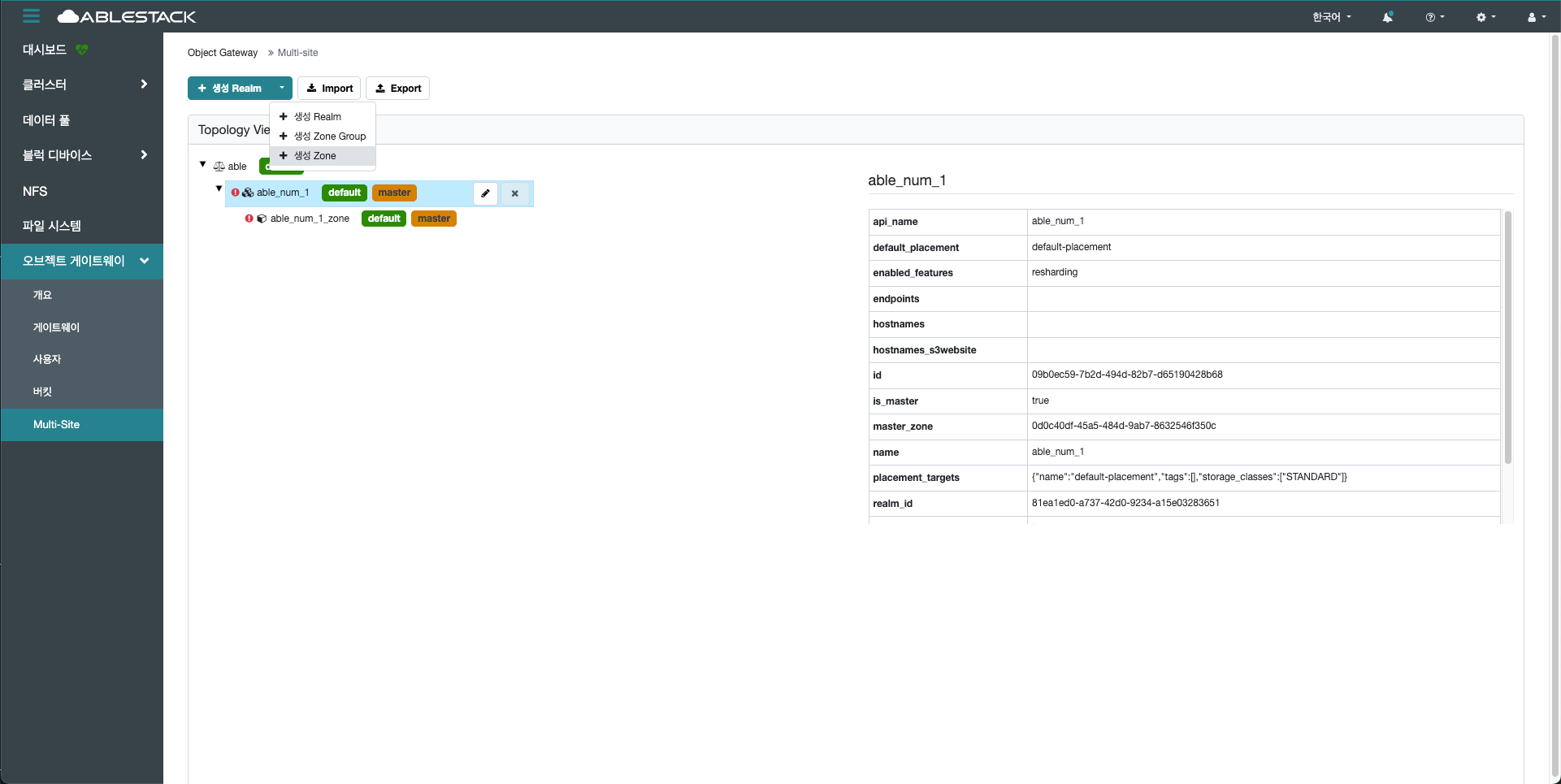The width and height of the screenshot is (1561, 784).
Task: Open the settings gear menu
Action: (x=1485, y=17)
